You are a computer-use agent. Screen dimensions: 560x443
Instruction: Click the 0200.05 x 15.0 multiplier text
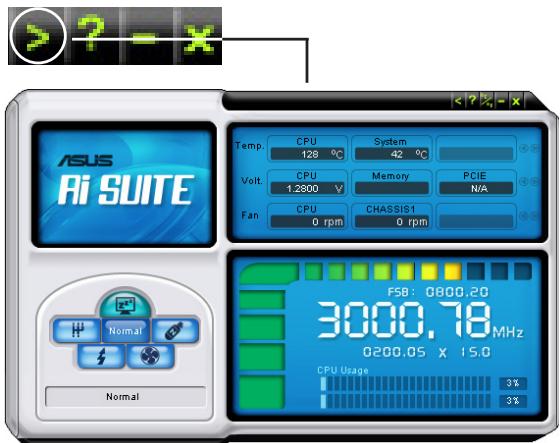pos(427,352)
